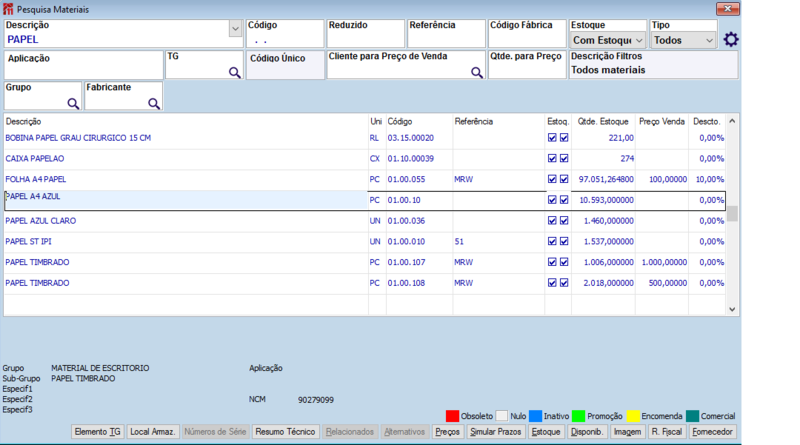Click the Preço Venda column header
Image resolution: width=800 pixels, height=445 pixels.
click(662, 121)
